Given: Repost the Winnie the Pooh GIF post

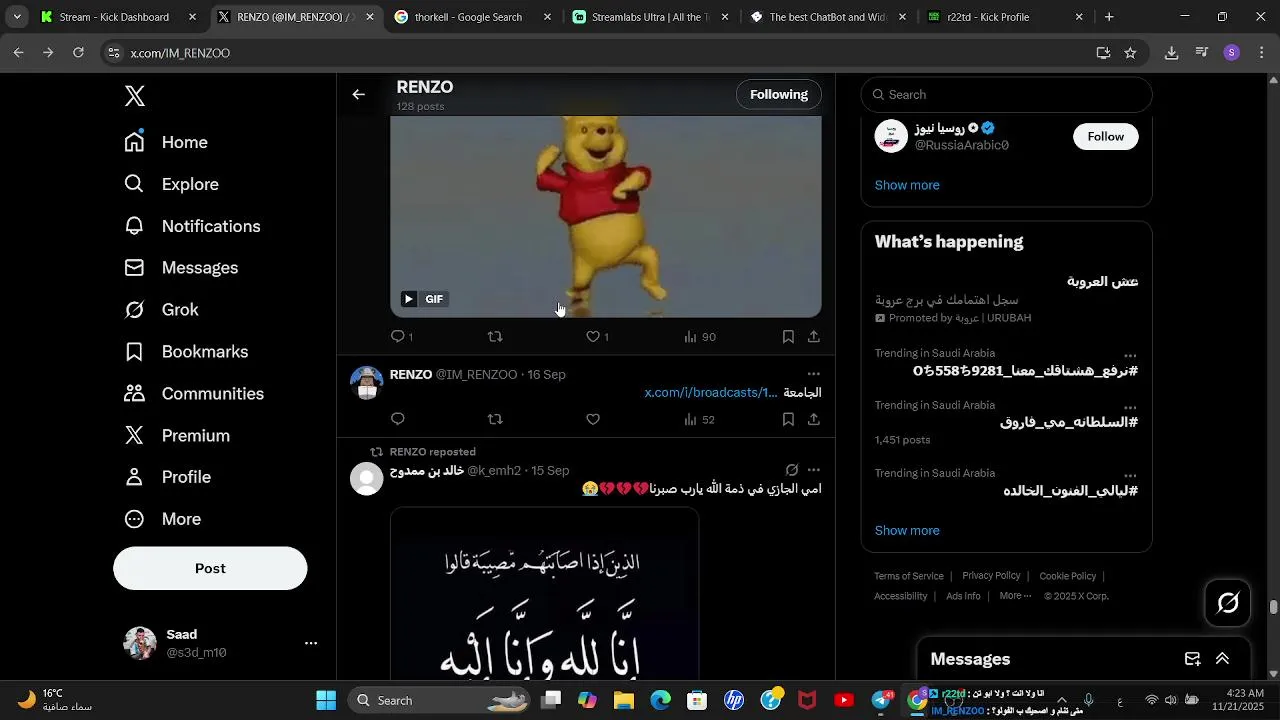Looking at the screenshot, I should tap(495, 337).
